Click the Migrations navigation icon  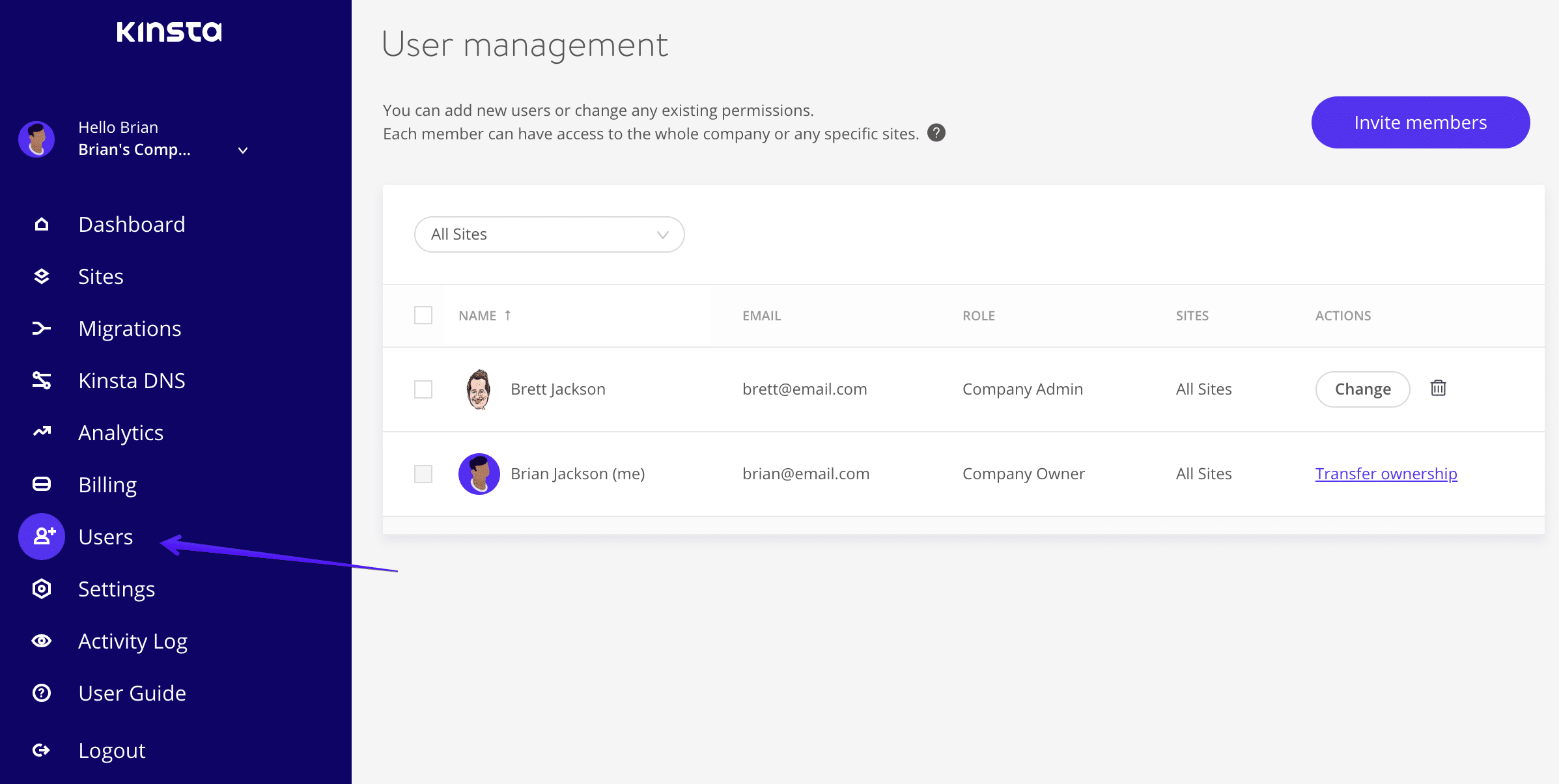[x=41, y=328]
